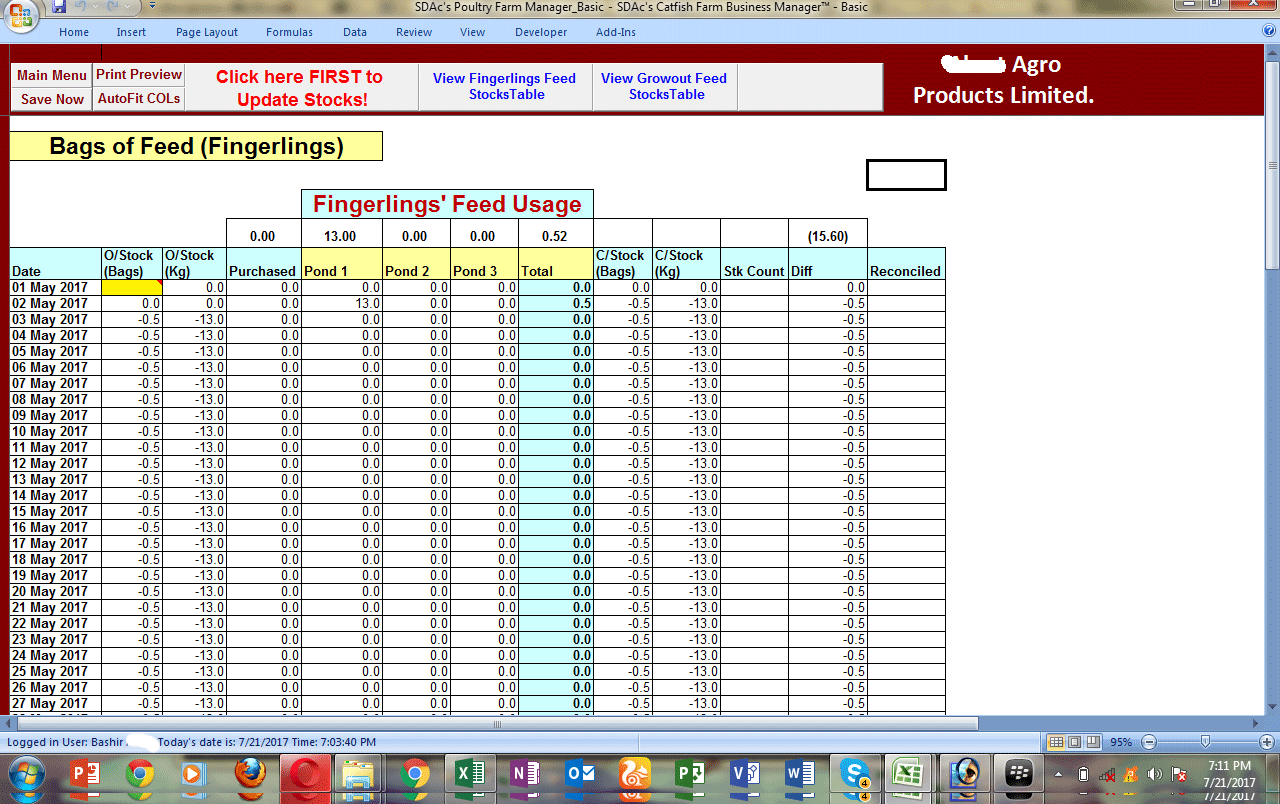Select the empty bordered cell above Reconciled
Image resolution: width=1280 pixels, height=804 pixels.
click(x=906, y=175)
